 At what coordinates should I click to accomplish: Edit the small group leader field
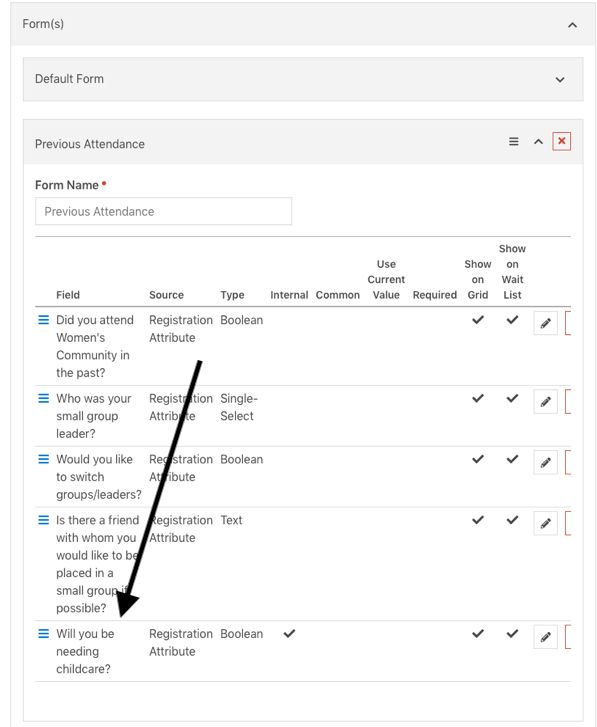pos(546,402)
